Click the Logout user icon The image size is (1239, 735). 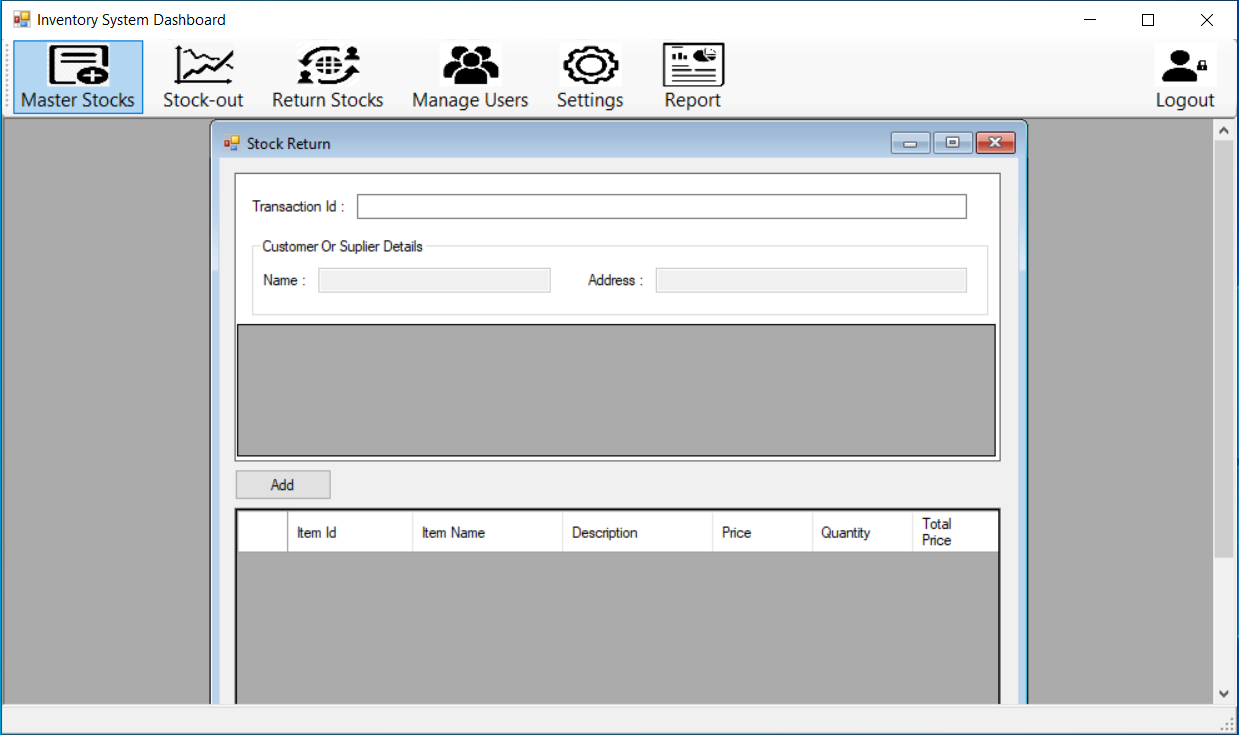[1185, 66]
